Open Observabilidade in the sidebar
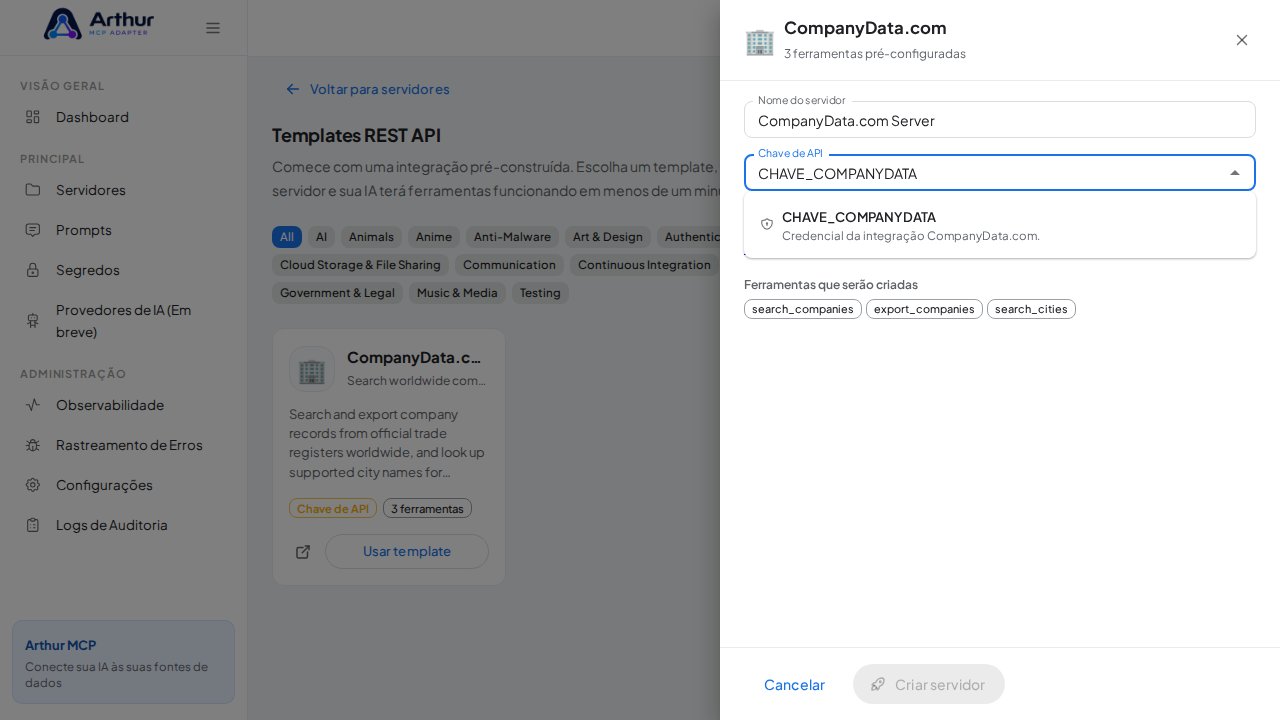 [123, 405]
